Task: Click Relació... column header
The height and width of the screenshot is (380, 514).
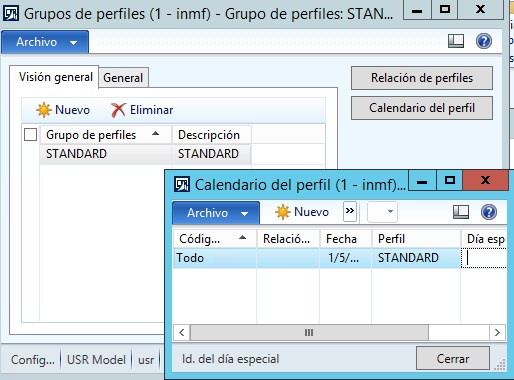Action: click(288, 239)
